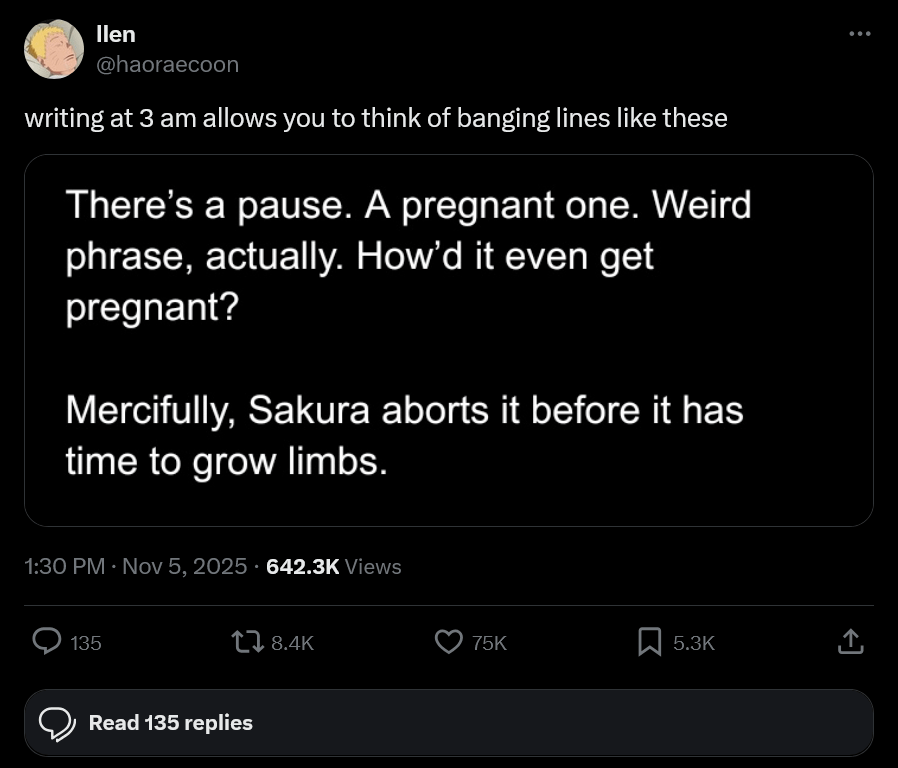Open the three-dot more options menu
Viewport: 898px width, 768px height.
click(859, 34)
